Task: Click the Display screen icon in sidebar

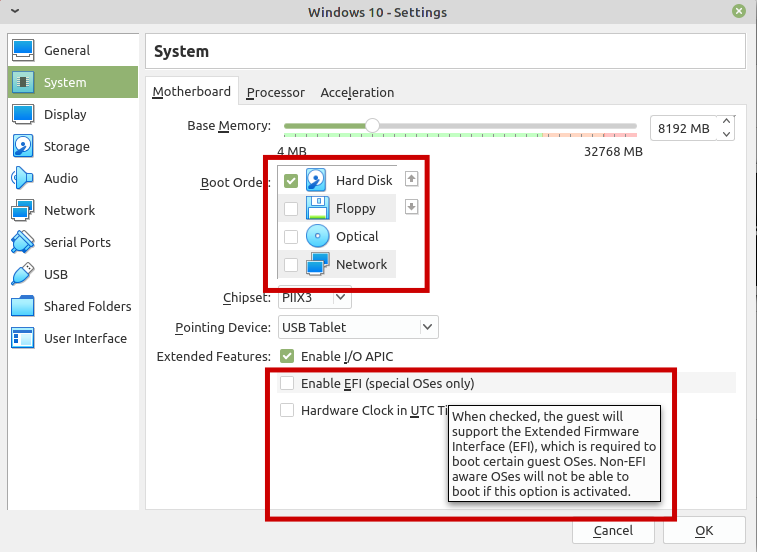Action: [x=23, y=114]
